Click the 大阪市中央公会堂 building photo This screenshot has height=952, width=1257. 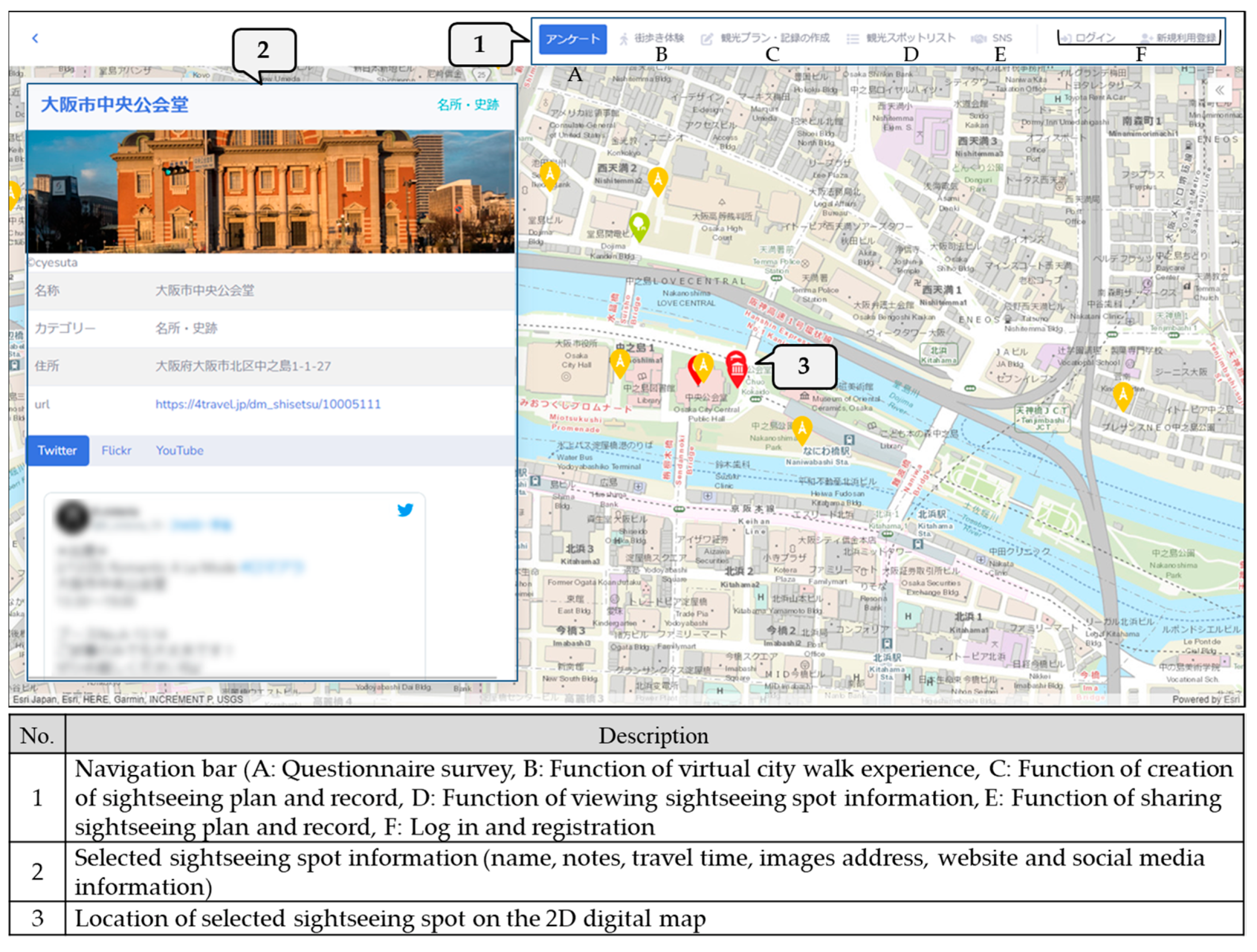tap(270, 191)
